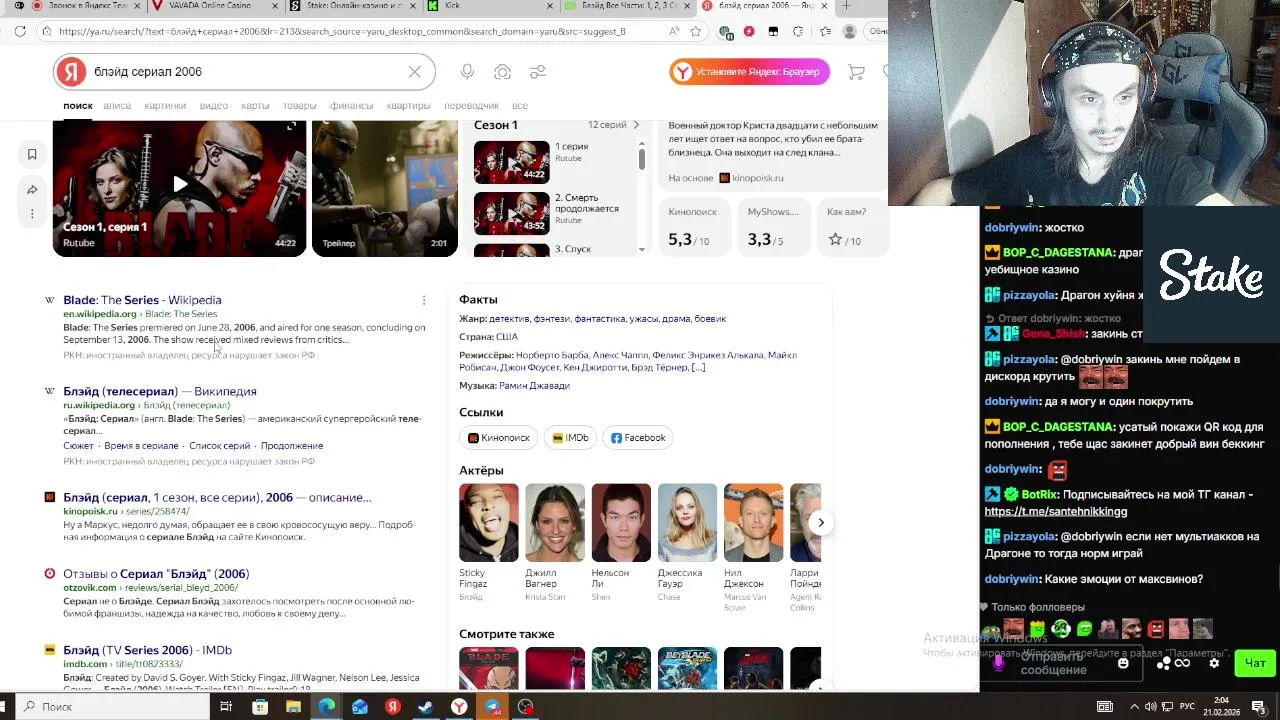Click the Установите Яндекс Браузер button
Screen dimensions: 1280x720
point(749,72)
